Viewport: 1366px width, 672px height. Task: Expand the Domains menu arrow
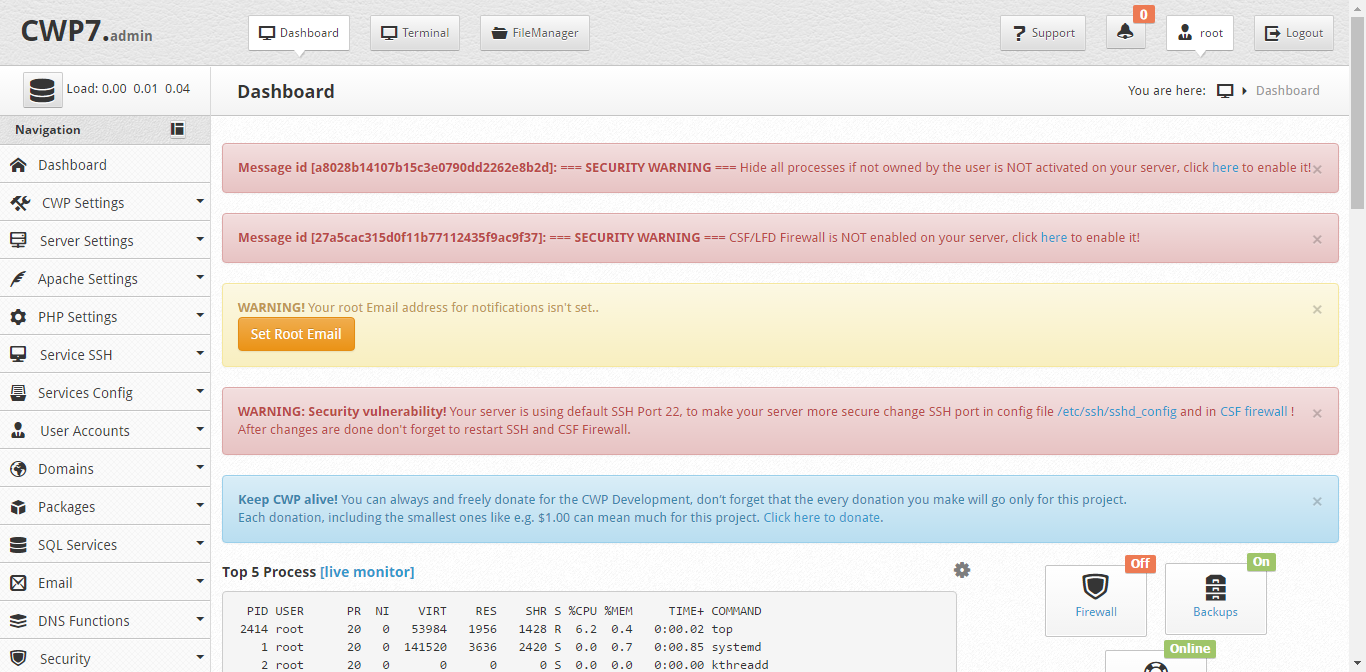tap(200, 467)
